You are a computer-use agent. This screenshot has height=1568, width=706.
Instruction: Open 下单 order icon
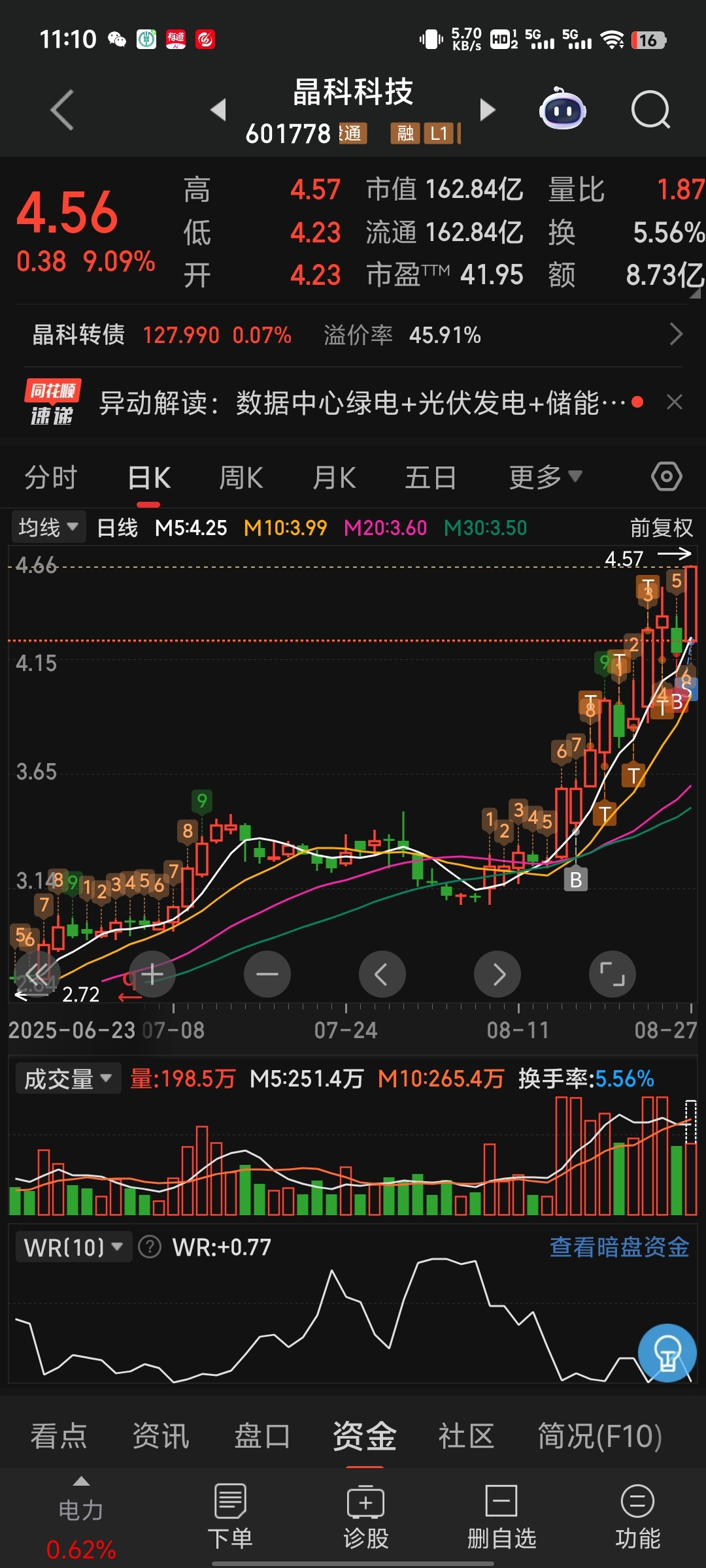[x=230, y=1516]
